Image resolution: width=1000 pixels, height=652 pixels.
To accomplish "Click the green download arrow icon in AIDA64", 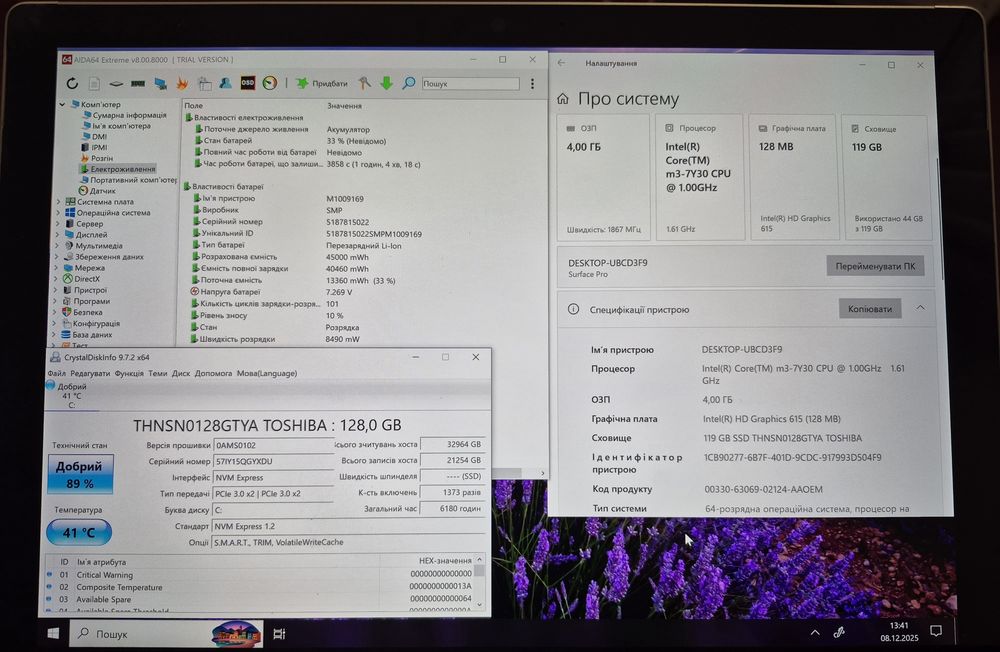I will pos(386,83).
